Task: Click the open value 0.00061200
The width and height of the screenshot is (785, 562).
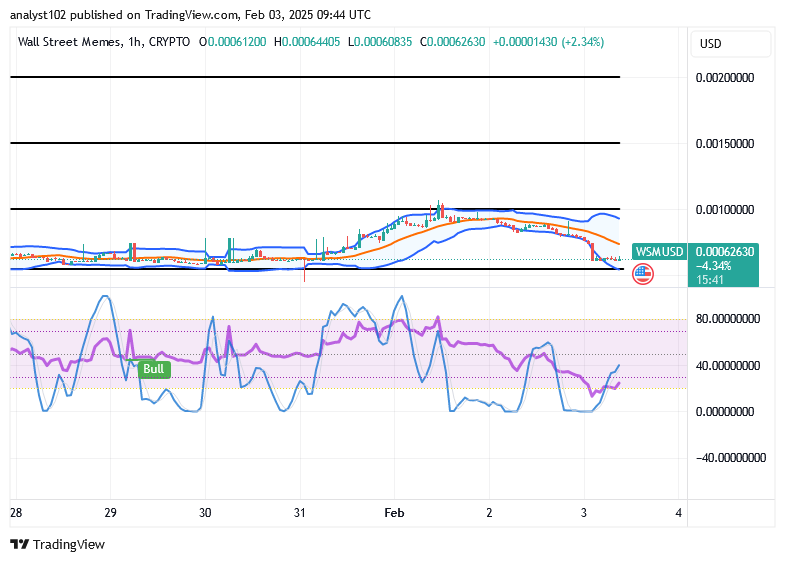Action: 237,42
